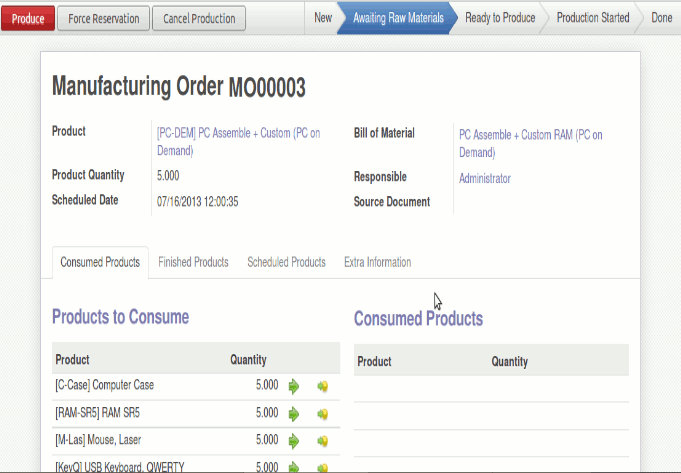Click green consume arrow for USB Keyboard
Viewport: 681px width, 473px height.
pyautogui.click(x=293, y=466)
